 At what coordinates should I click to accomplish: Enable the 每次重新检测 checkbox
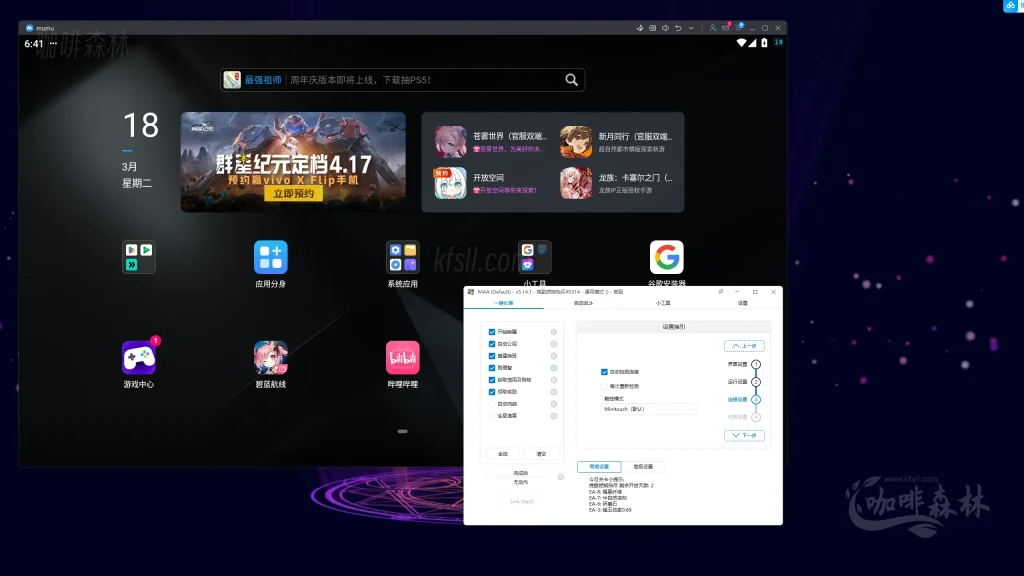coord(604,385)
